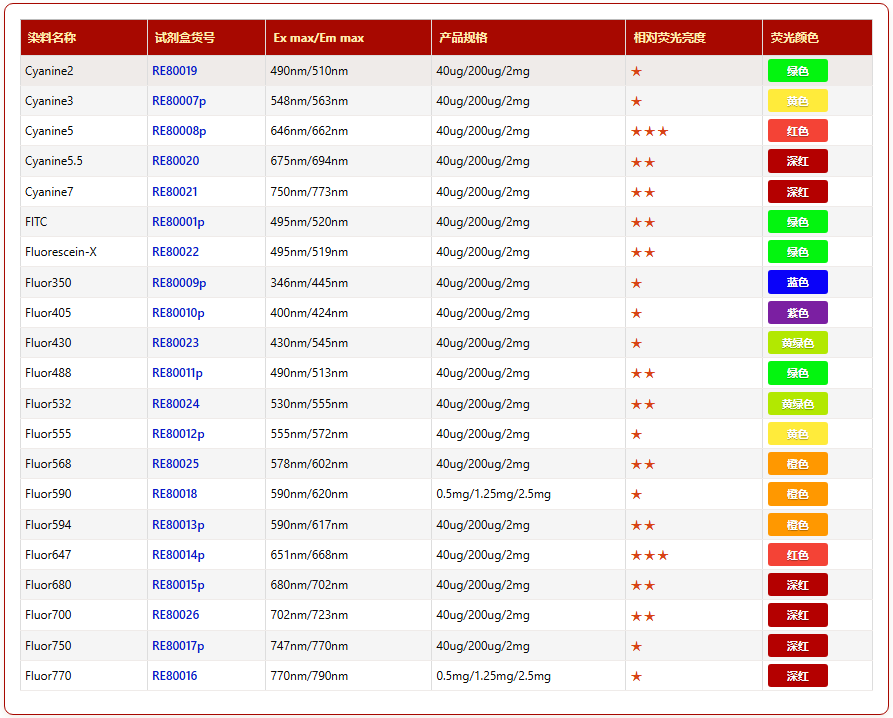Select yellow-green swatch in Fluor430 row
893x718 pixels.
pos(797,343)
